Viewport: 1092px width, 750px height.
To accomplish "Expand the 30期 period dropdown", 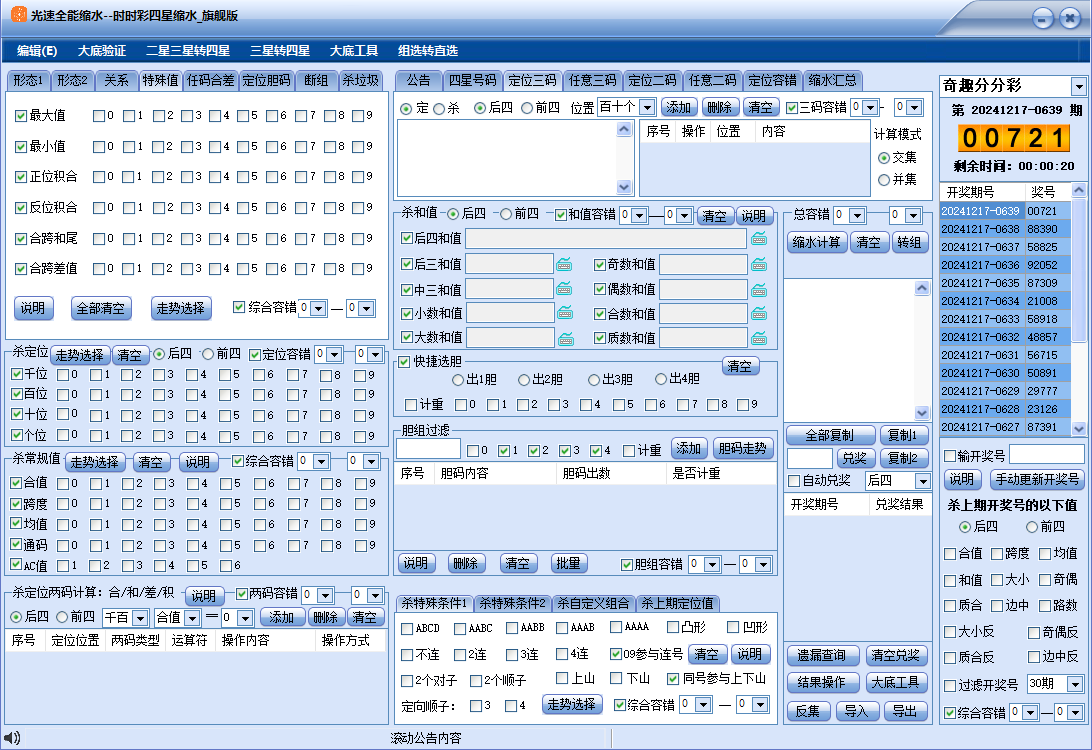I will tap(1075, 685).
